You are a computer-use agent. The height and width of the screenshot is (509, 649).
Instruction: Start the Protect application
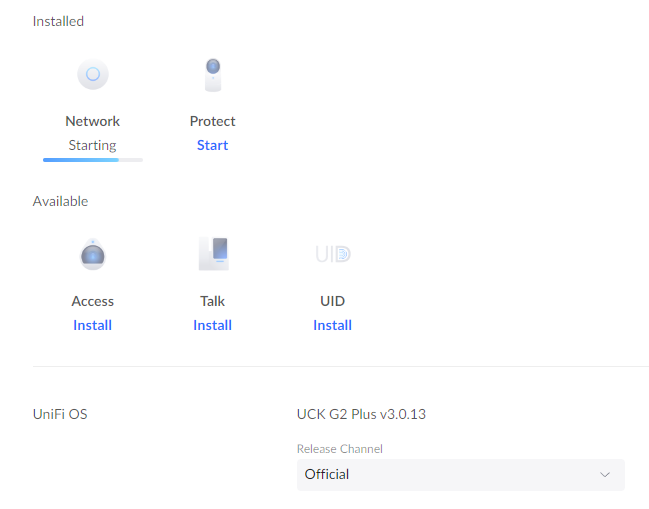coord(212,145)
